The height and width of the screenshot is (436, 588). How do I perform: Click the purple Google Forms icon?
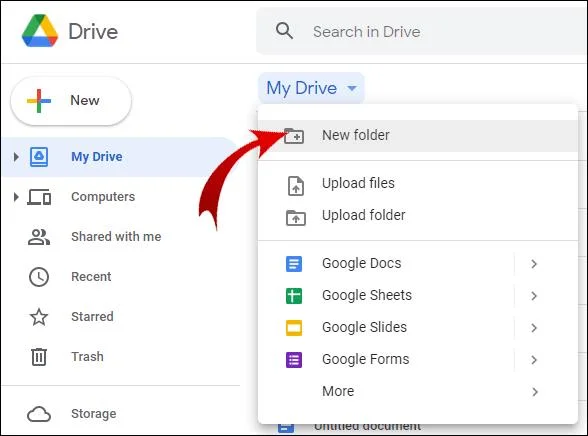(x=294, y=360)
